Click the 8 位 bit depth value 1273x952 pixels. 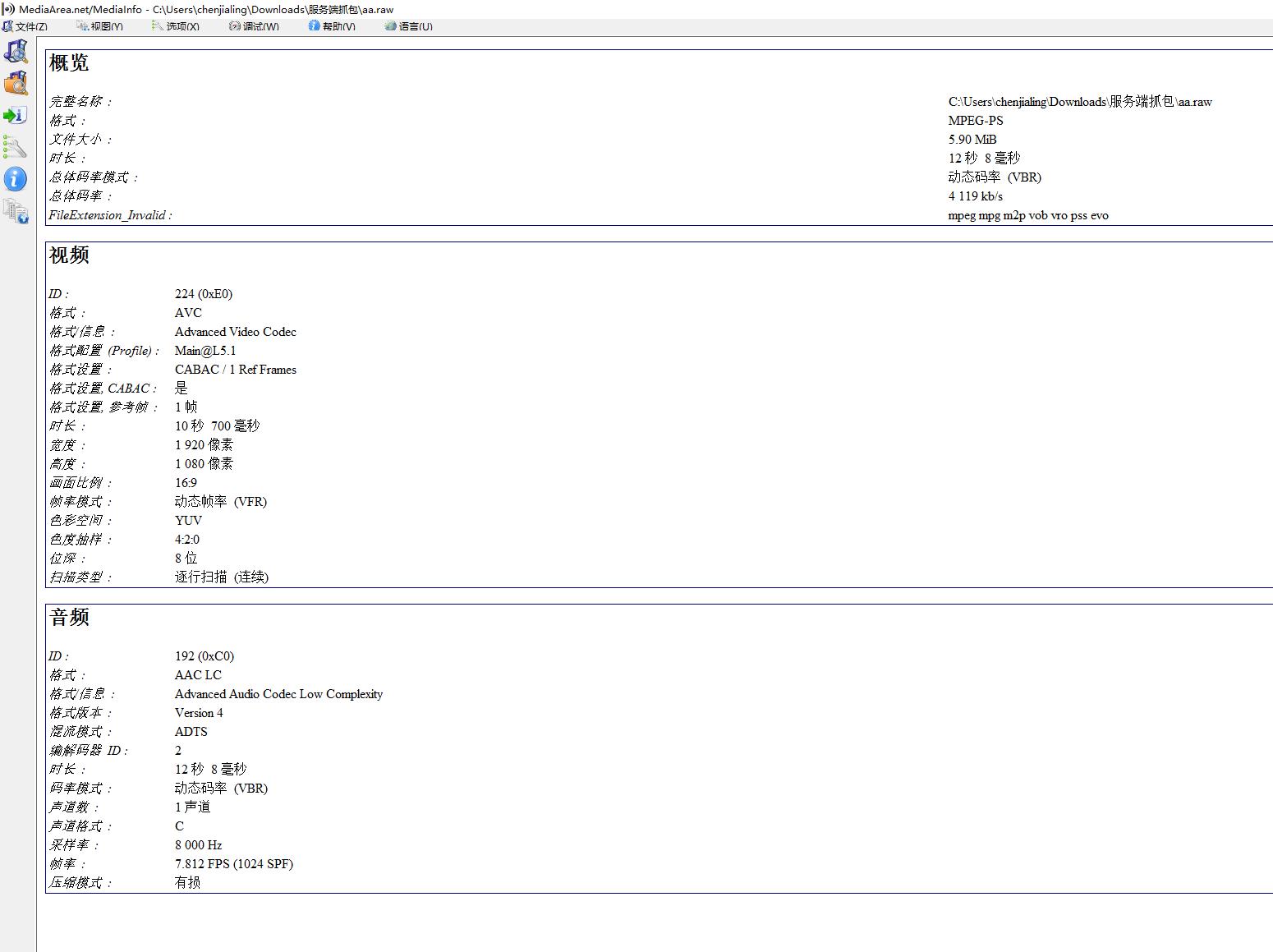(186, 559)
